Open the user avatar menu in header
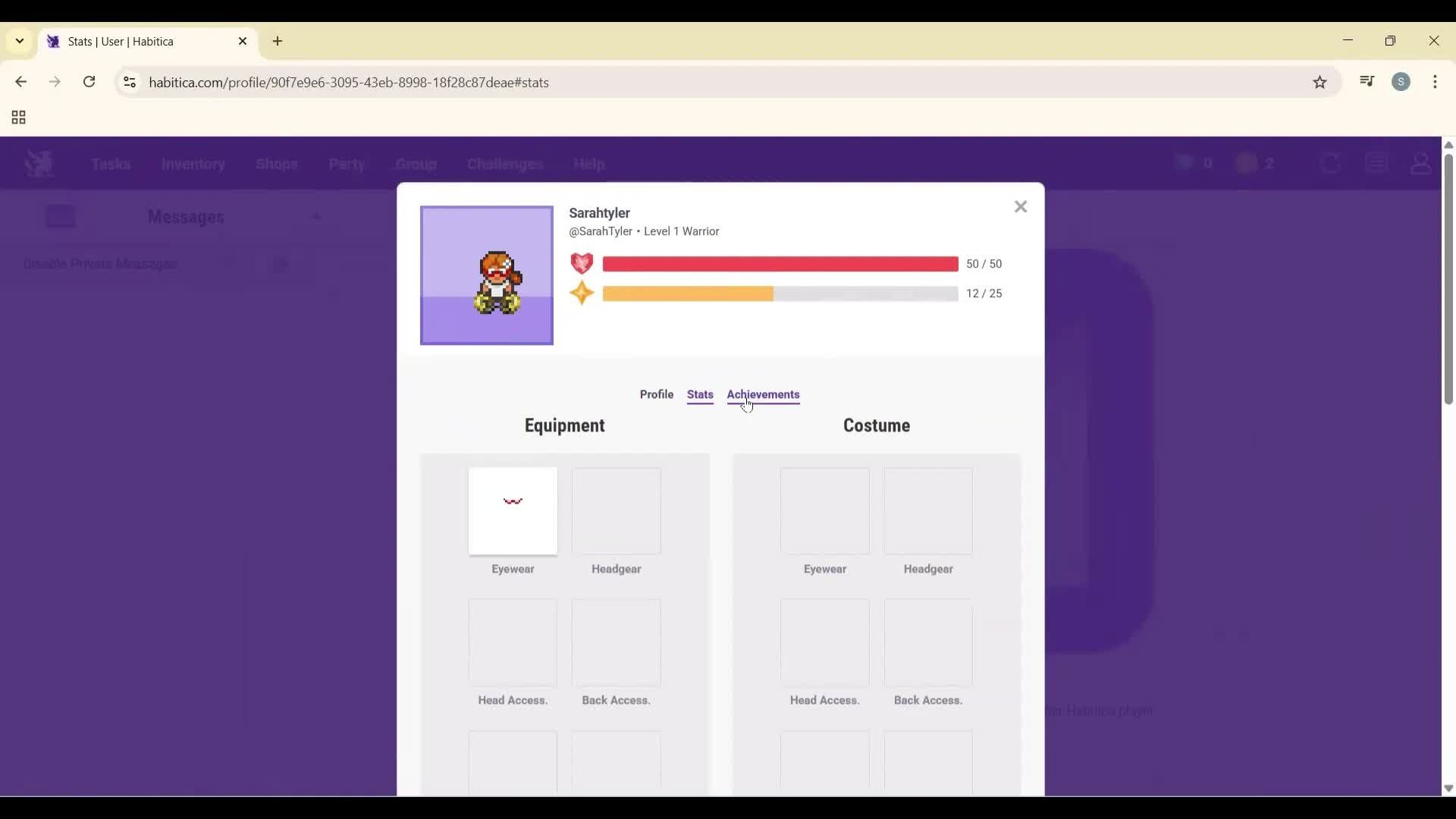The image size is (1456, 819). (1421, 164)
